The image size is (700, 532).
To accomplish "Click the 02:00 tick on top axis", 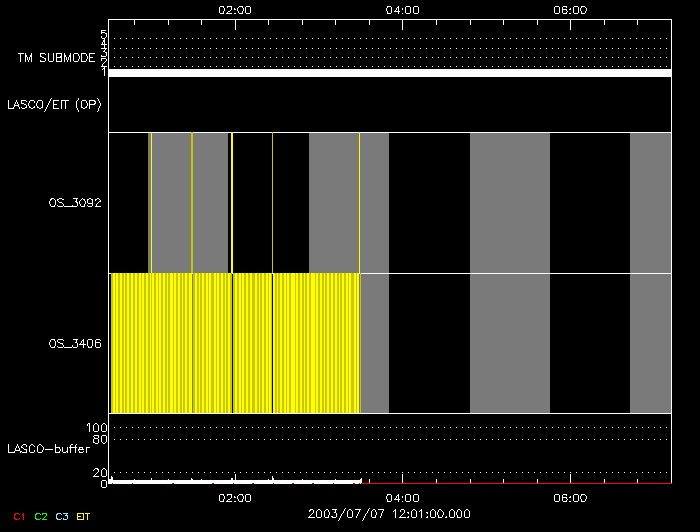I will [x=234, y=9].
